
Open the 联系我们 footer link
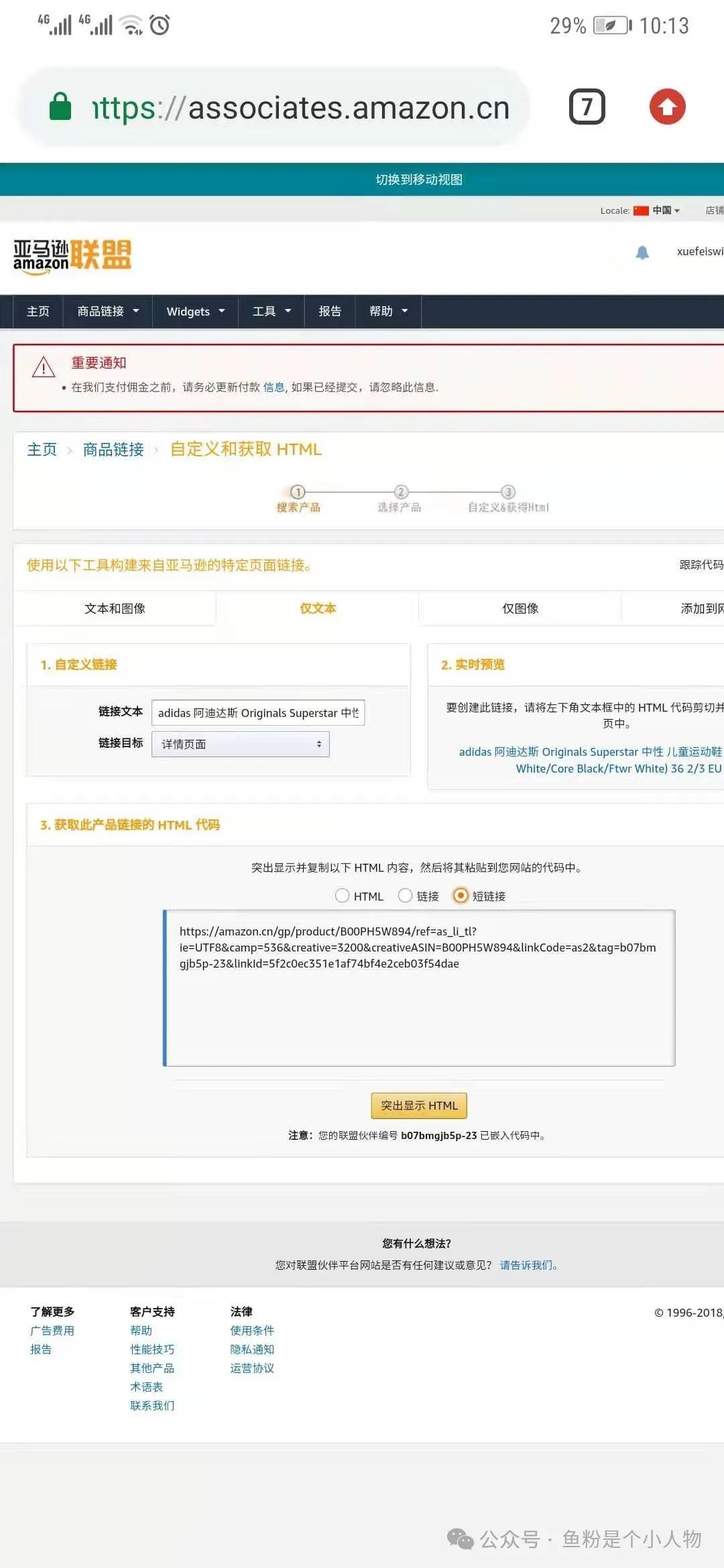[152, 1406]
